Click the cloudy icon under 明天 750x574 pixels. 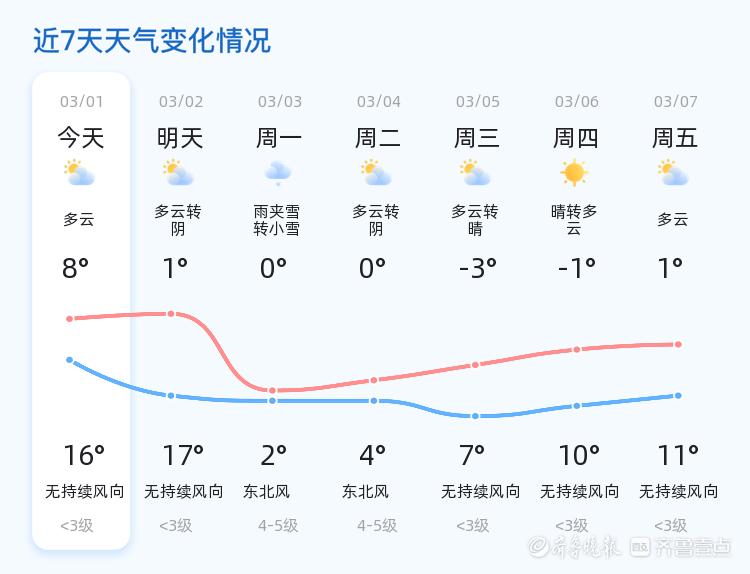(x=178, y=173)
